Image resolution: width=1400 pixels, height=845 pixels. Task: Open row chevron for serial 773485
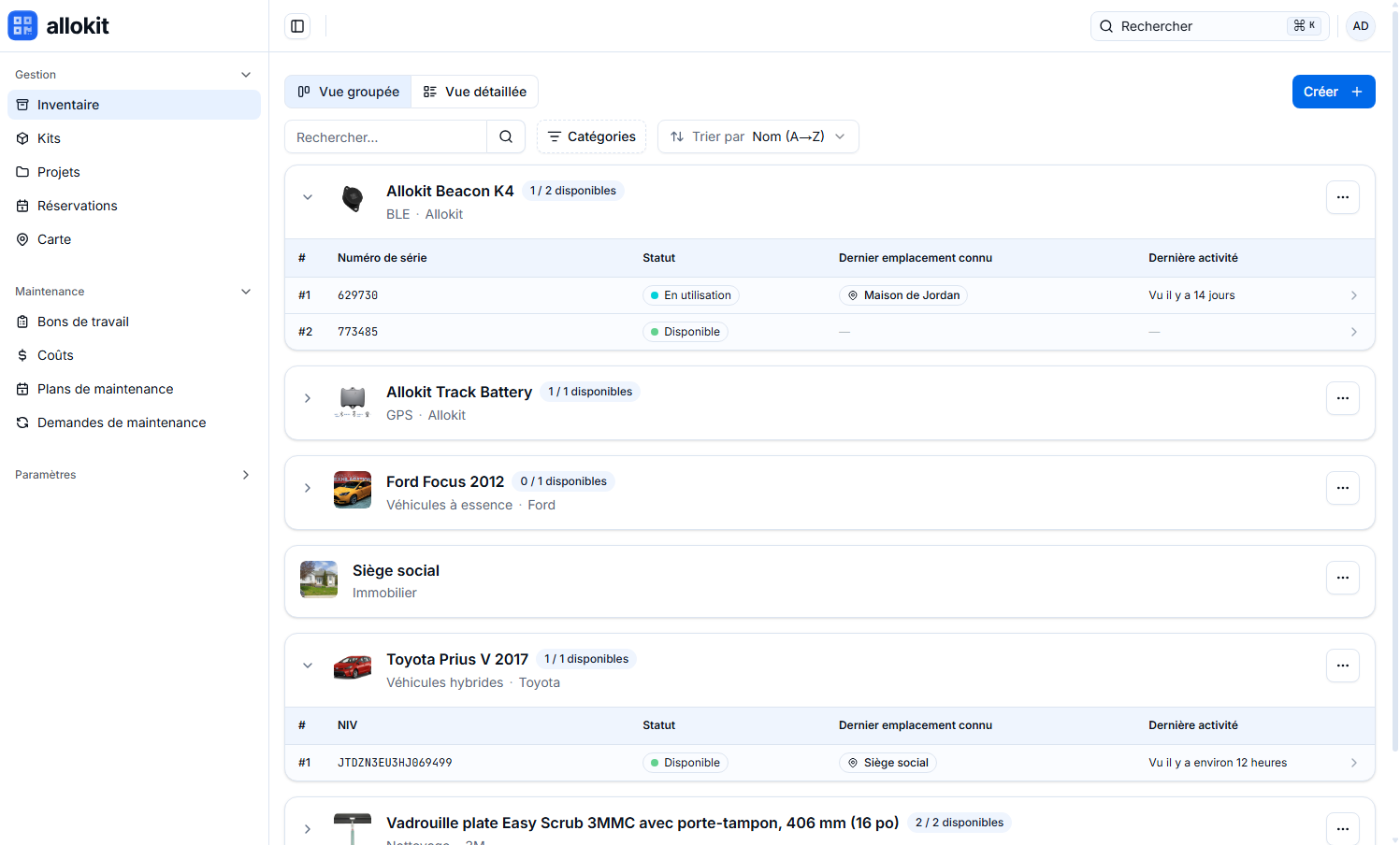click(1354, 332)
